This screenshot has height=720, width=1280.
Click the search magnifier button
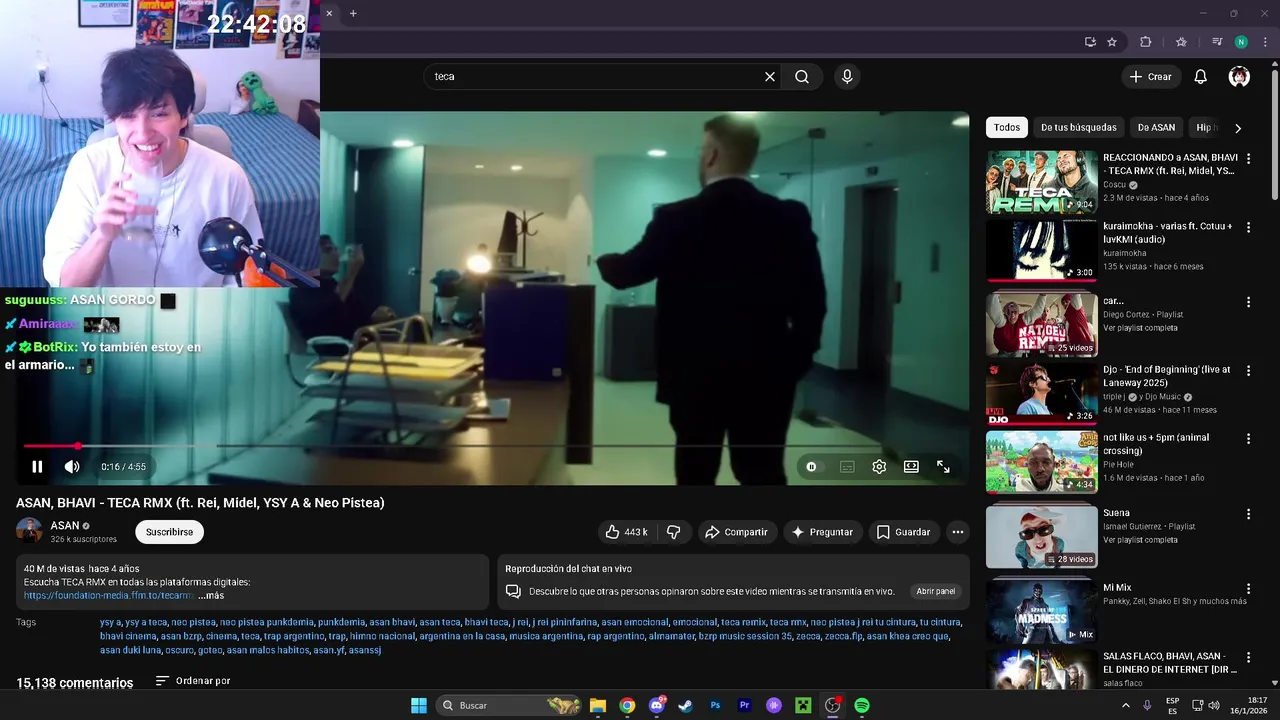802,76
